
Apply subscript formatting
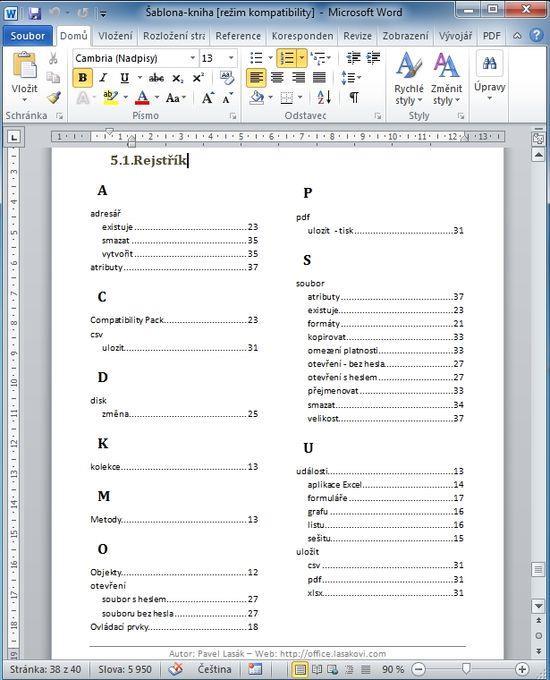(x=177, y=78)
